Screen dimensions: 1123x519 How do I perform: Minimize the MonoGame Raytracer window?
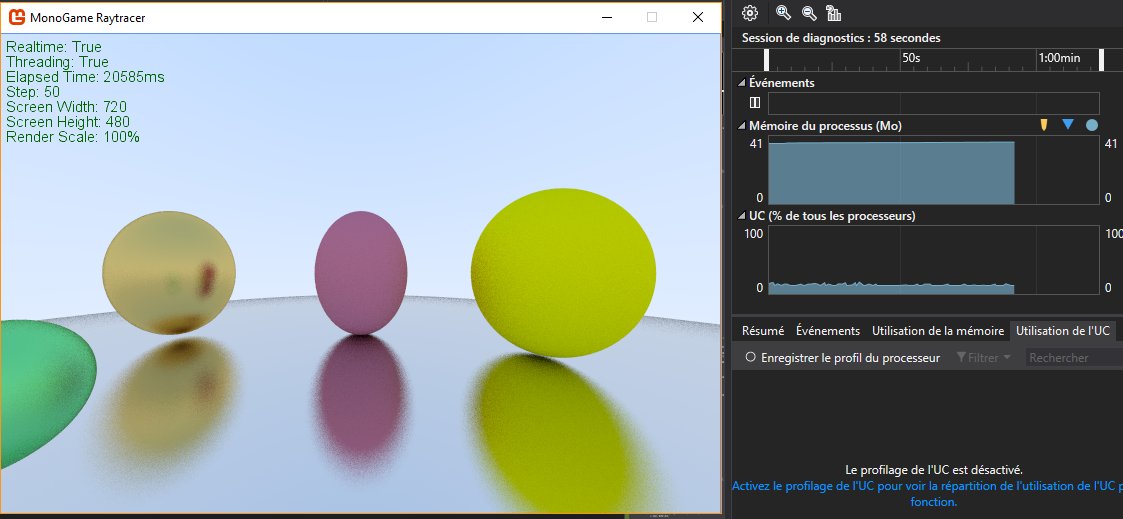click(x=607, y=17)
